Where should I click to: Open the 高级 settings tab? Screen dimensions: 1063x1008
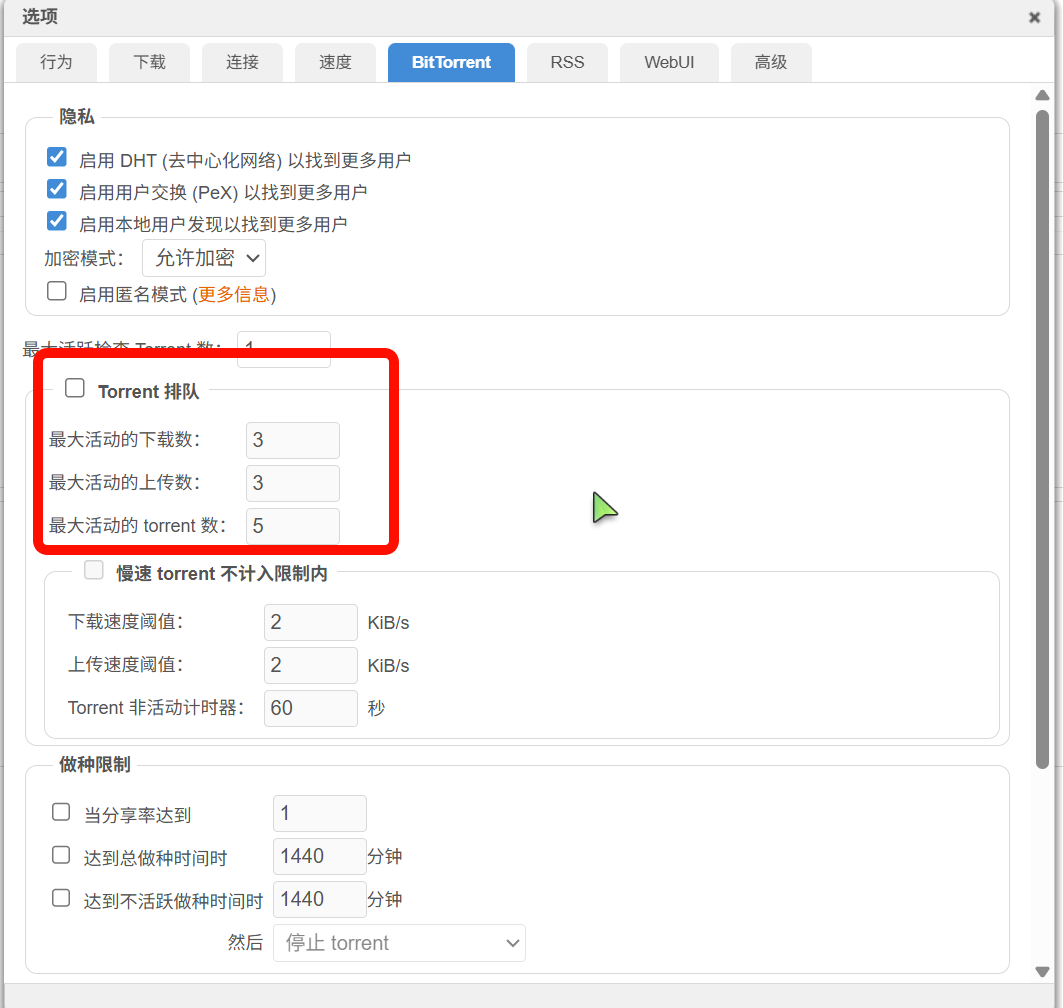pyautogui.click(x=771, y=62)
